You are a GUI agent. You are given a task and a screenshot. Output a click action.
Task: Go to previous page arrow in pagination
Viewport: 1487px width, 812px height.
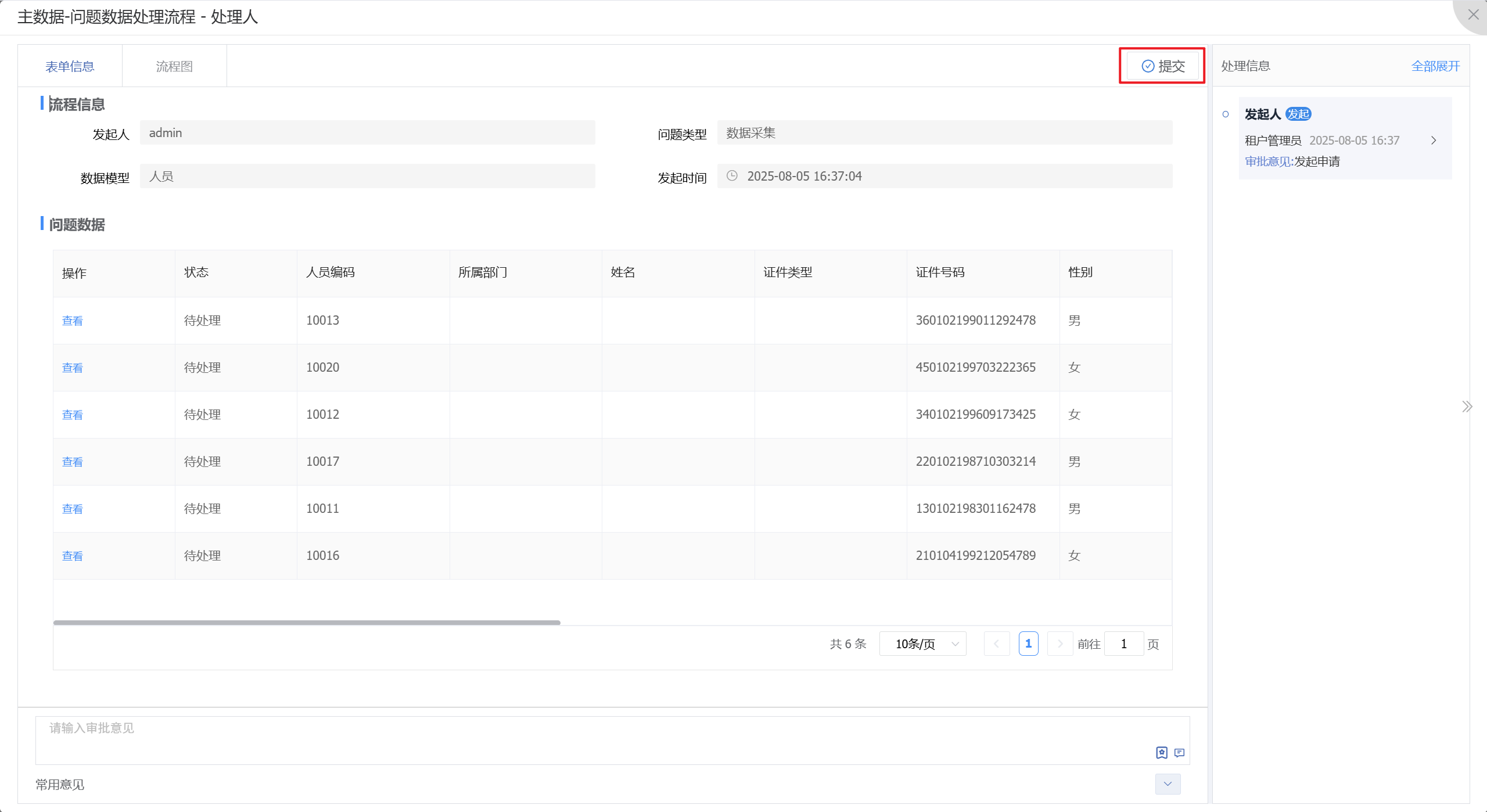[x=997, y=644]
